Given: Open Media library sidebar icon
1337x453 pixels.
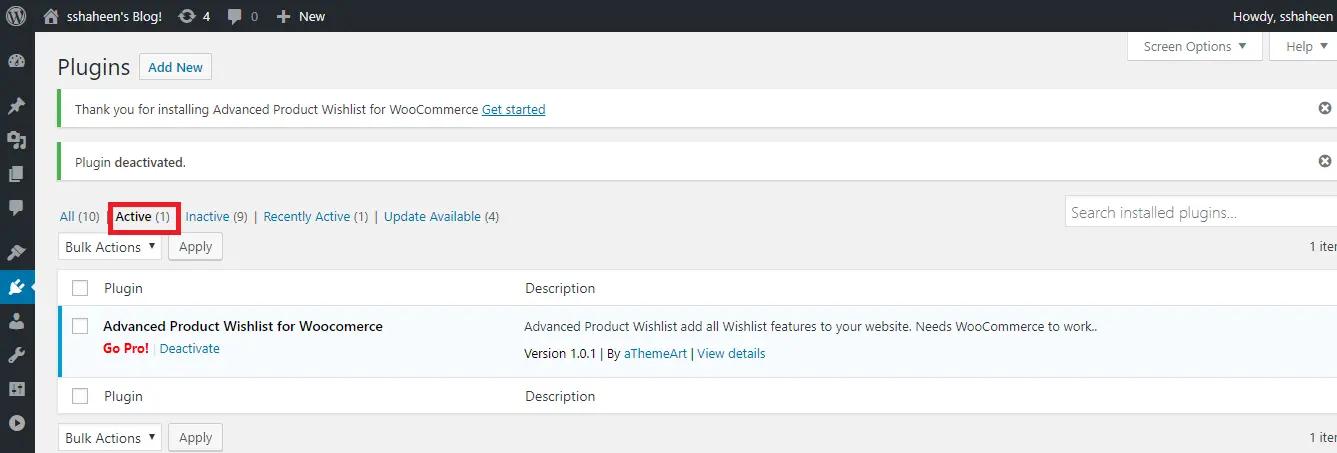Looking at the screenshot, I should click(16, 140).
